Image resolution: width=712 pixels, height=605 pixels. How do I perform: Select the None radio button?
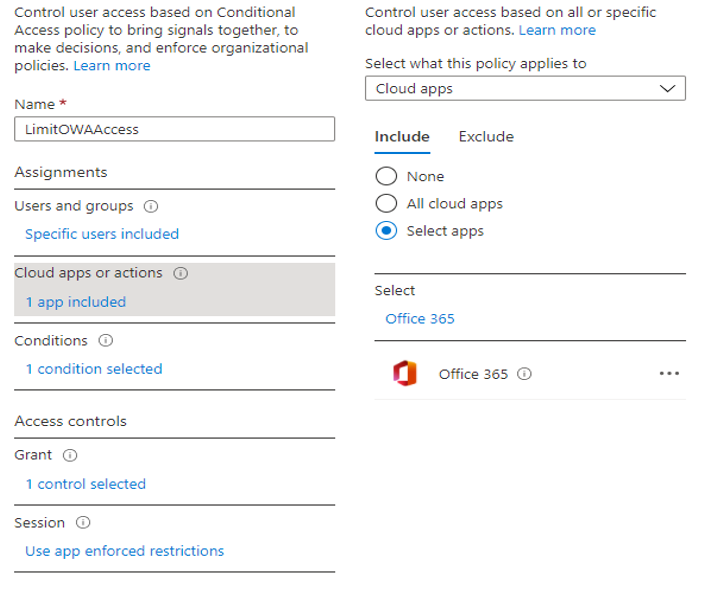point(386,176)
